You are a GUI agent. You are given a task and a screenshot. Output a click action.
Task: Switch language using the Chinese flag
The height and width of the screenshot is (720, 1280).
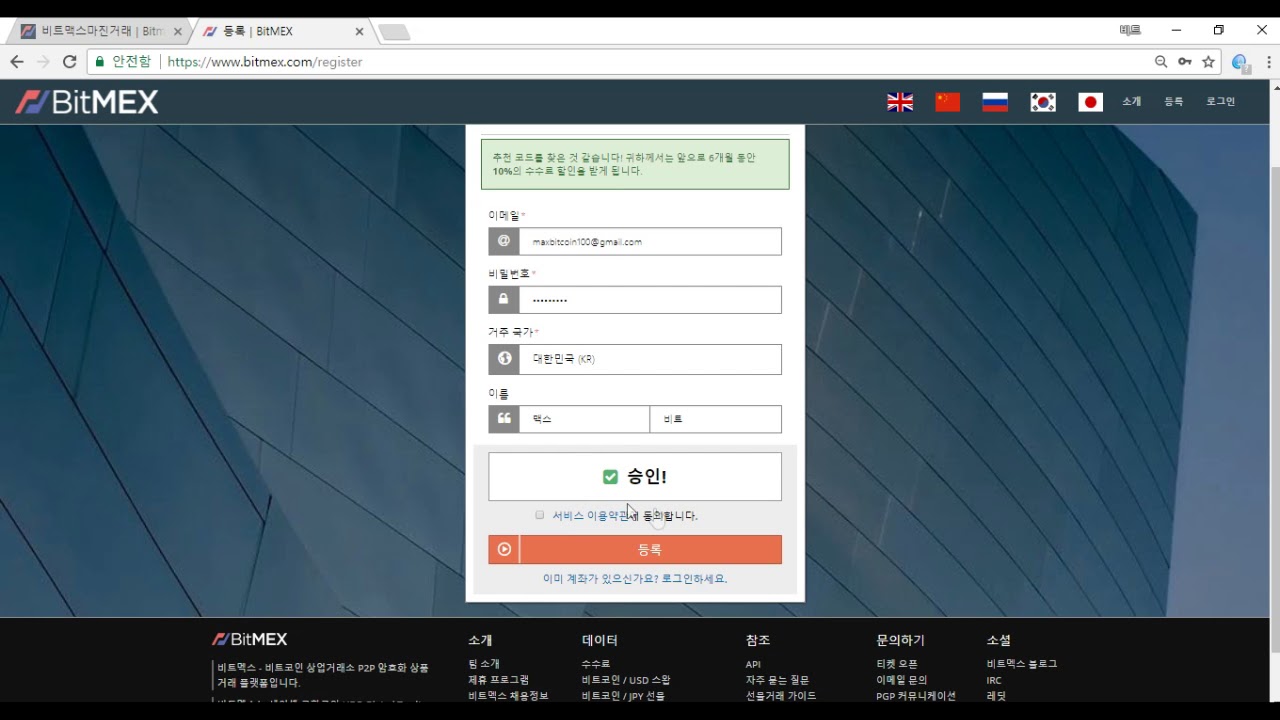click(x=947, y=102)
